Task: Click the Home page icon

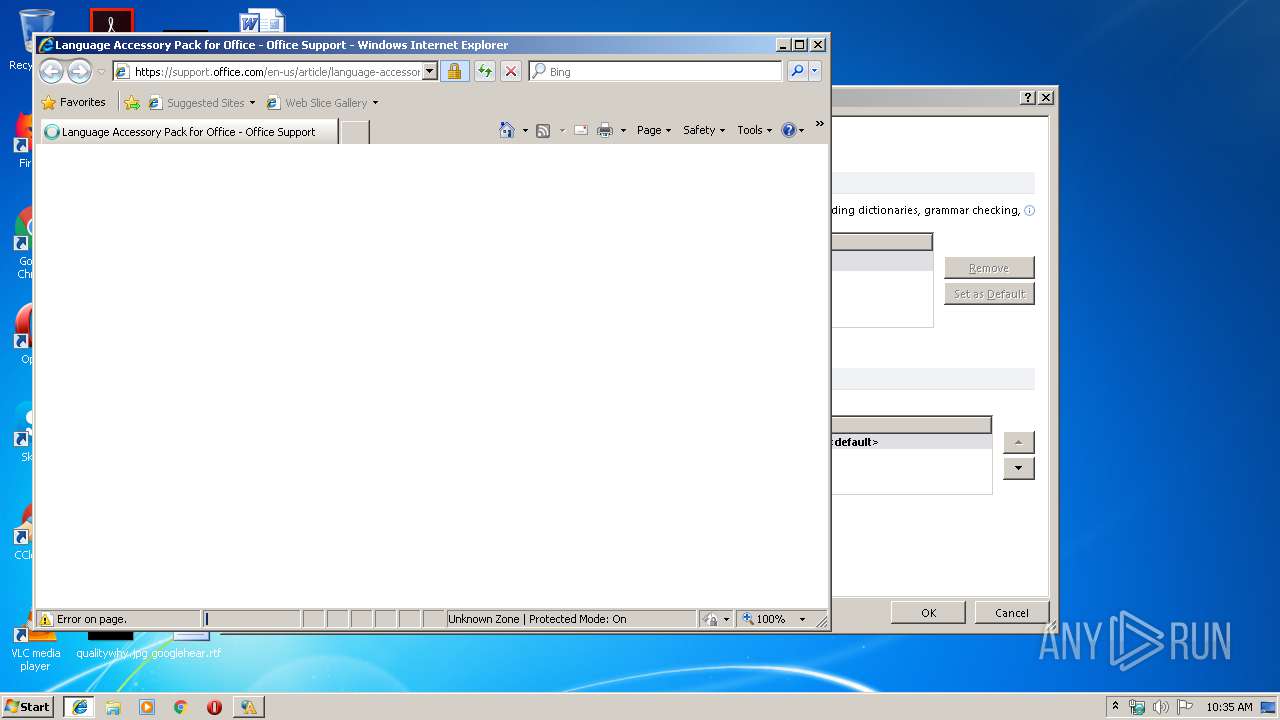Action: pyautogui.click(x=507, y=130)
